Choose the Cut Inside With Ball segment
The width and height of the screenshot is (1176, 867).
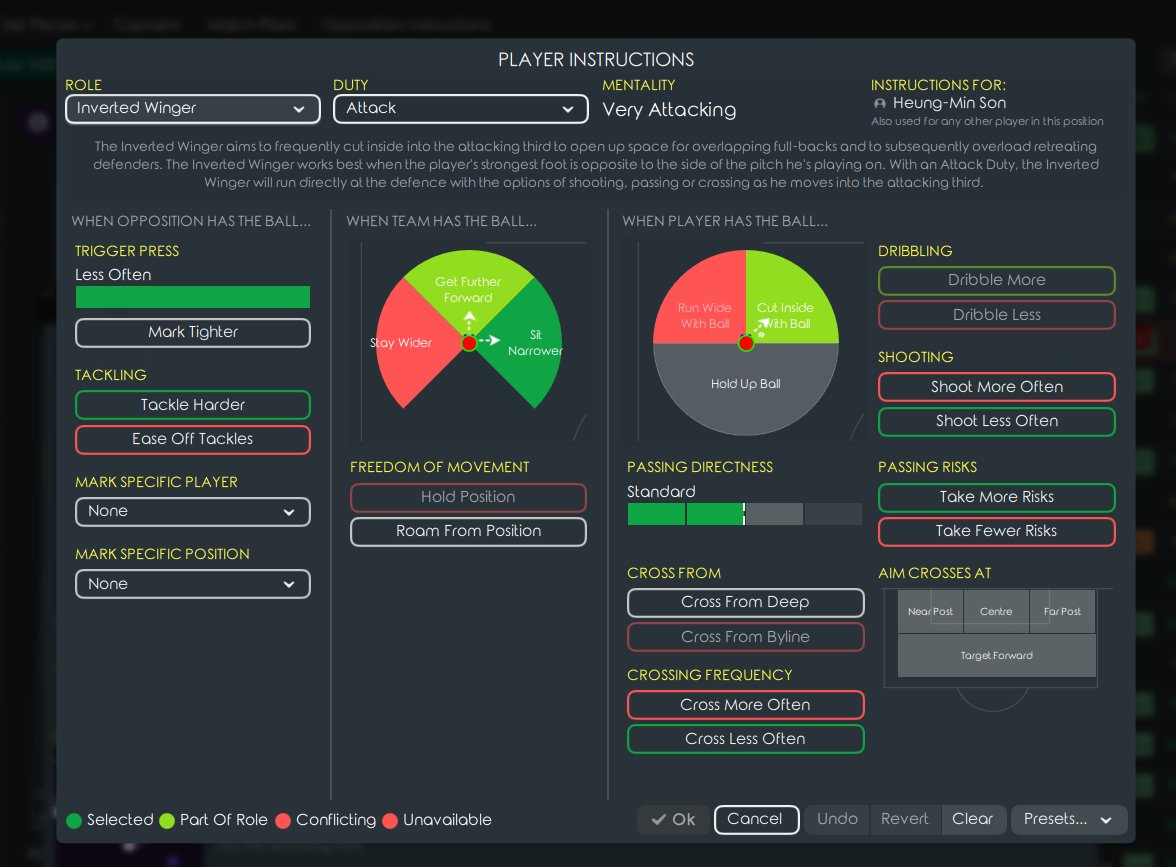(x=789, y=308)
